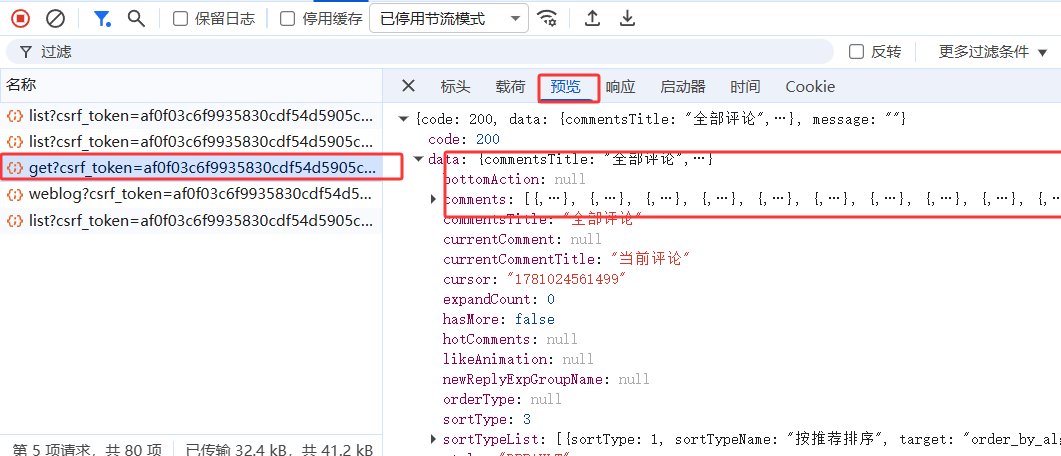Export HAR file with download arrow
This screenshot has height=456, width=1061.
628,18
